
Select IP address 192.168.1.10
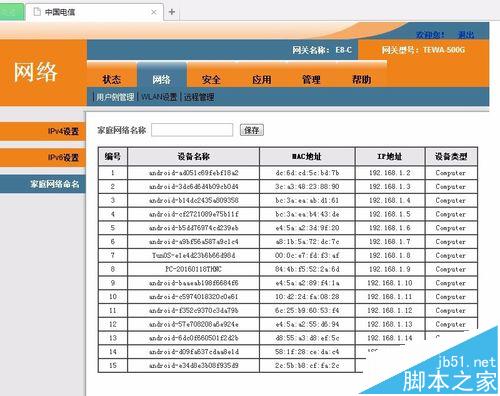pyautogui.click(x=390, y=283)
